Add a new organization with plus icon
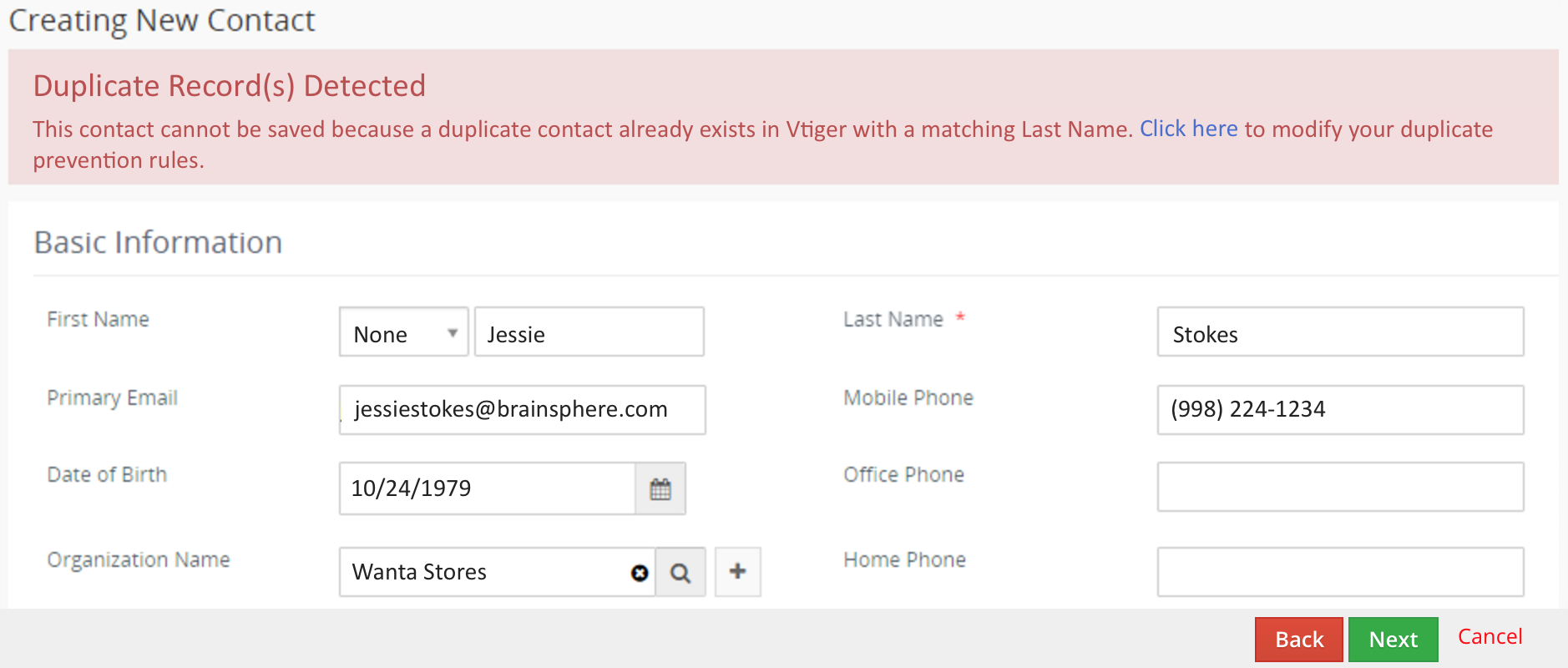The height and width of the screenshot is (668, 1568). point(738,572)
